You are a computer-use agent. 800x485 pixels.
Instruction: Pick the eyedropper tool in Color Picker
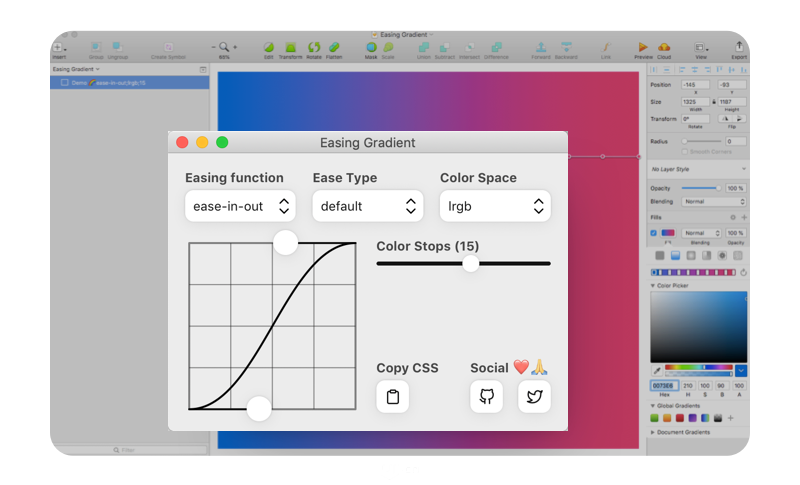656,371
